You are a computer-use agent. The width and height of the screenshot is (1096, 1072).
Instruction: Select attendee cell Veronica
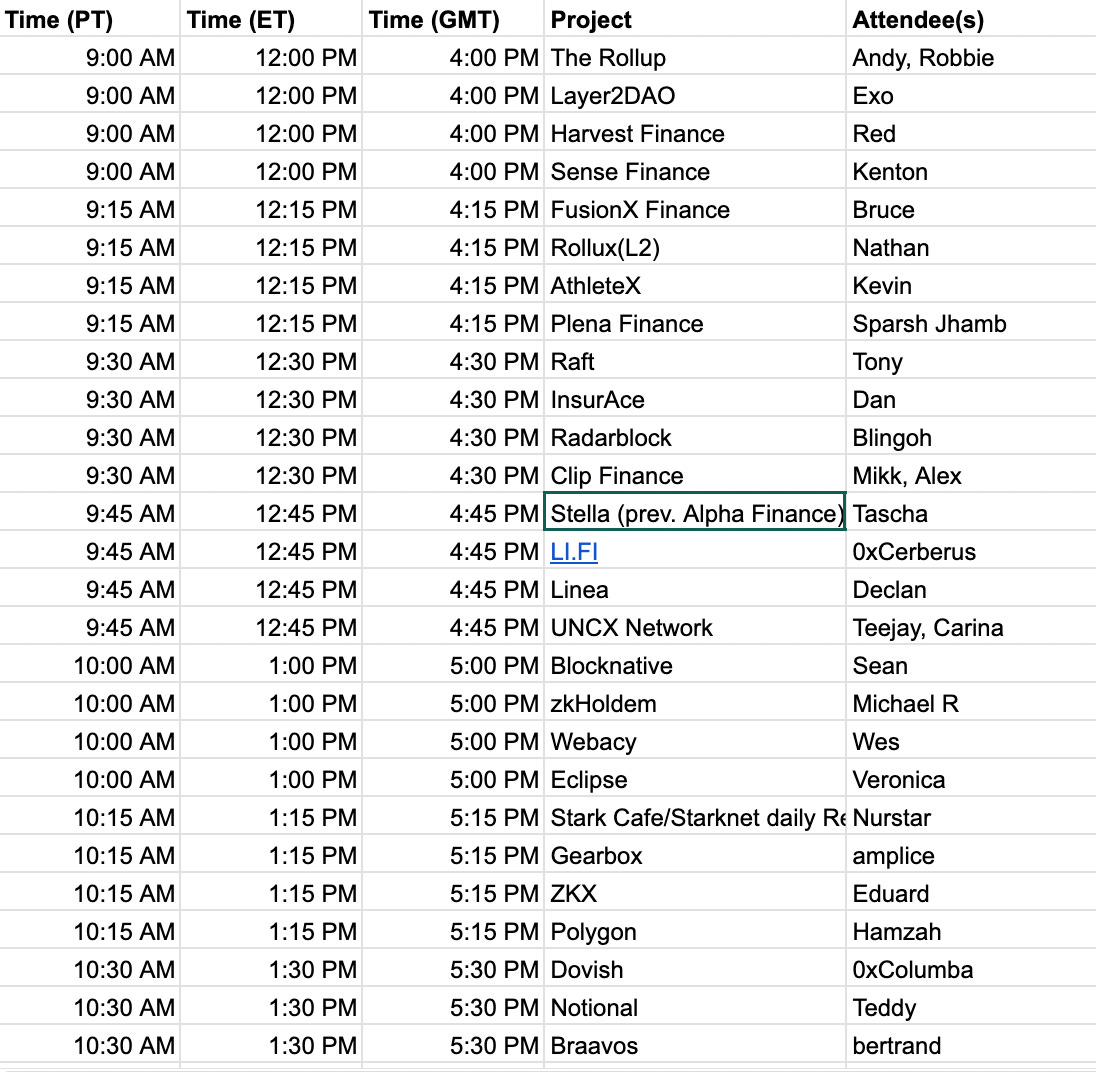coord(972,779)
